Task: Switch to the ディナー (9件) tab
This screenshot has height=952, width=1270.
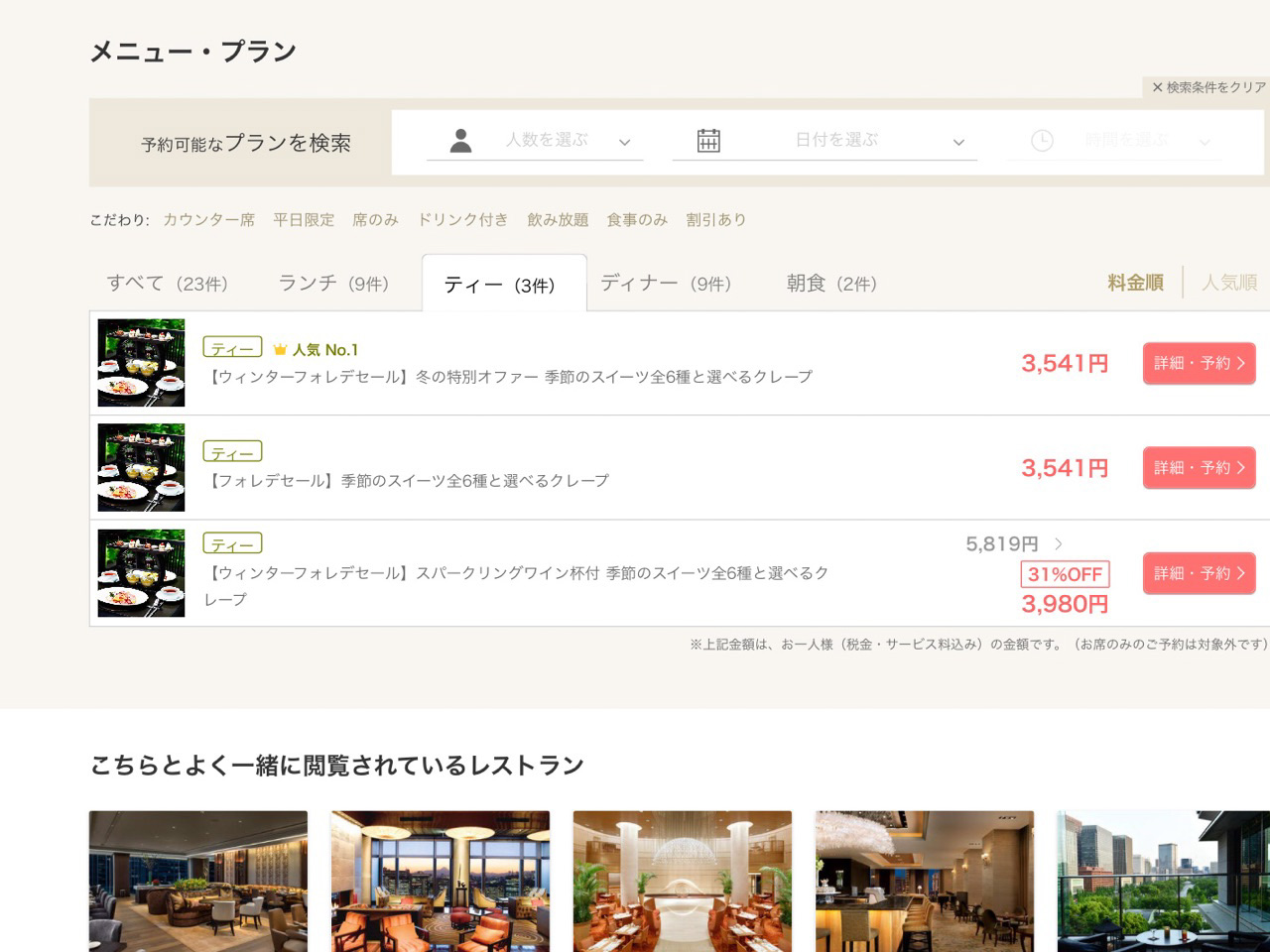Action: pos(666,284)
